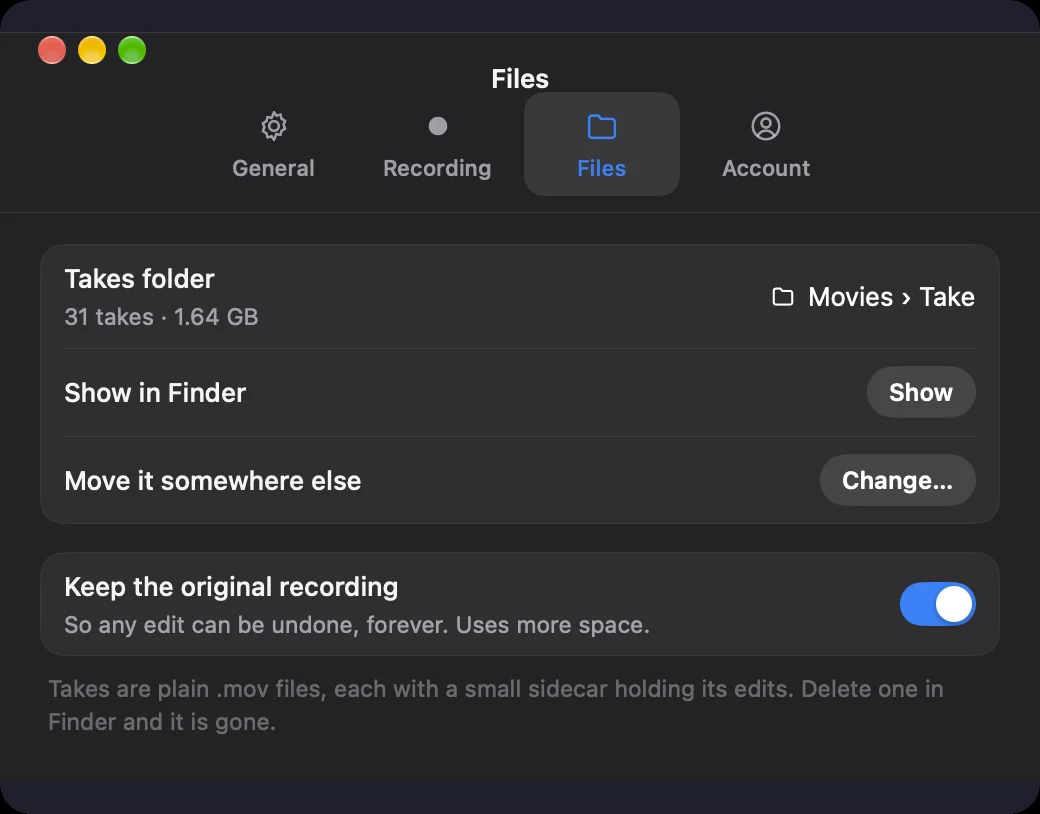
Task: Click the 'Movies' path segment
Action: 850,297
